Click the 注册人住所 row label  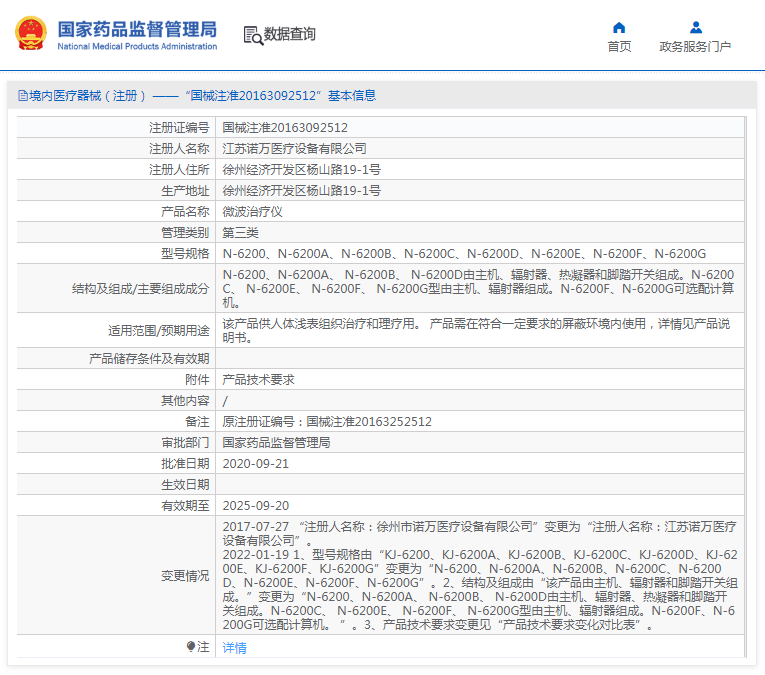(179, 170)
